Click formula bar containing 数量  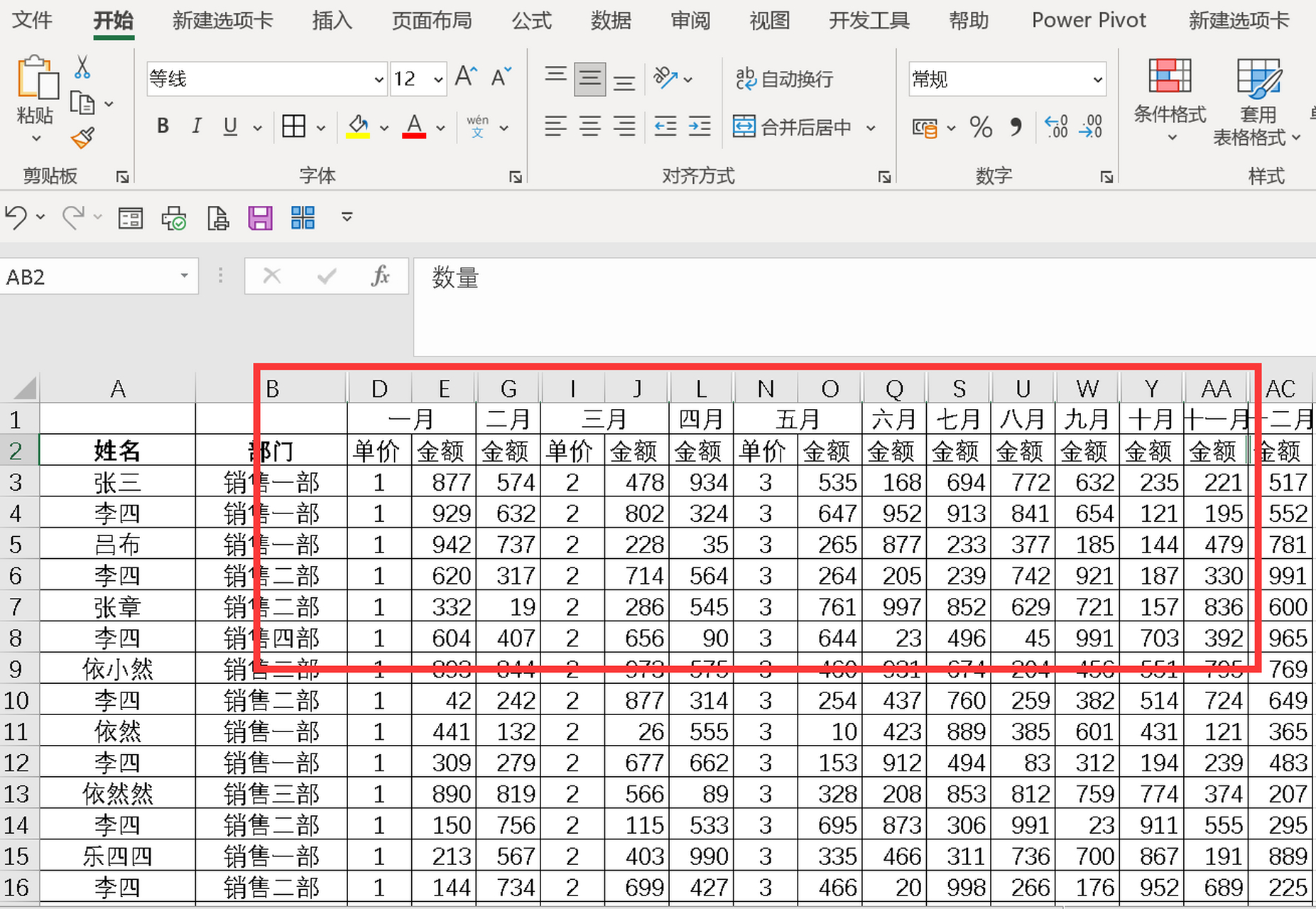tap(864, 307)
